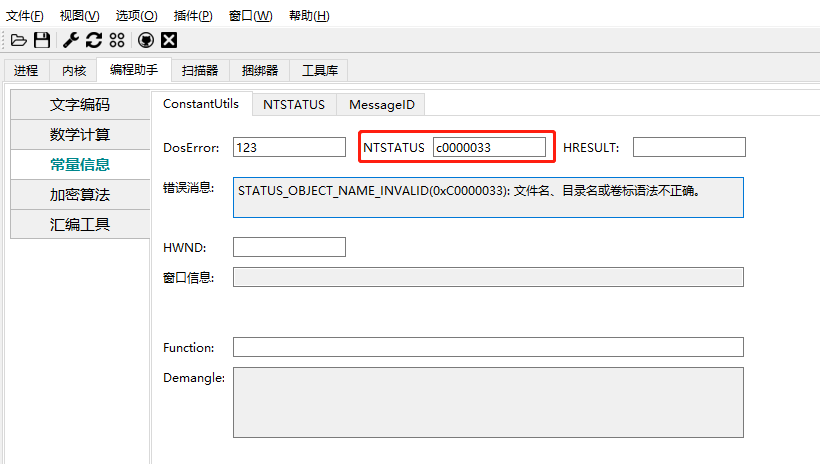
Task: Switch to the NTSTATUS sub-tab
Action: pyautogui.click(x=294, y=105)
